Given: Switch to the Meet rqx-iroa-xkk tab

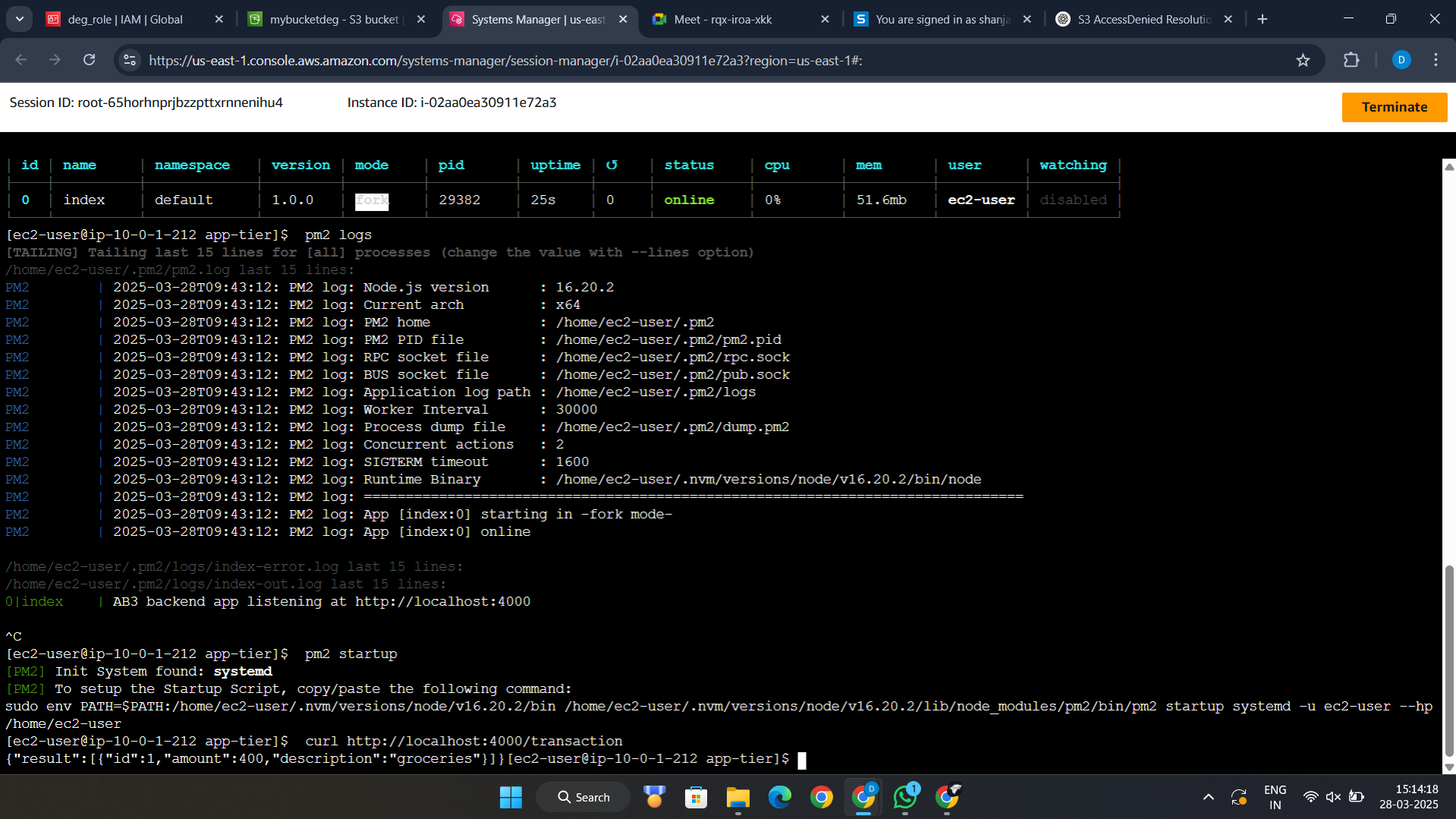Looking at the screenshot, I should [722, 20].
